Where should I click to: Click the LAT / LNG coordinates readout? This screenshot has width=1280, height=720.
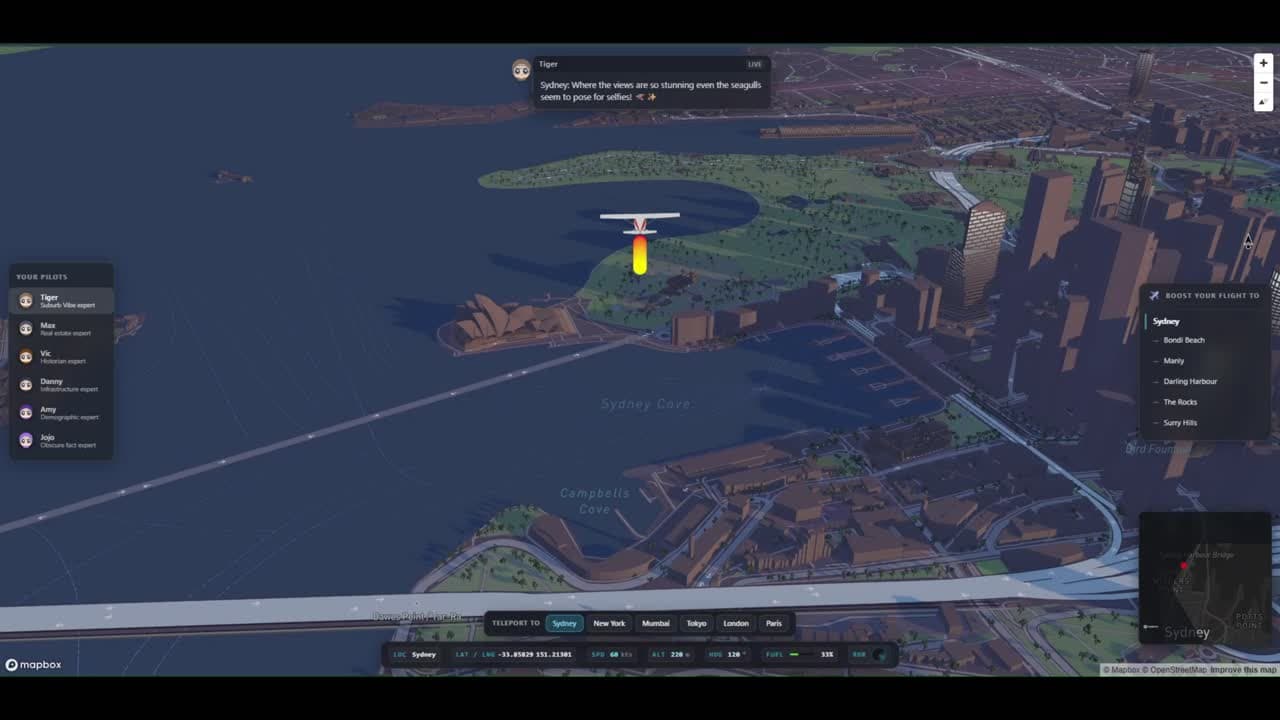pos(513,654)
